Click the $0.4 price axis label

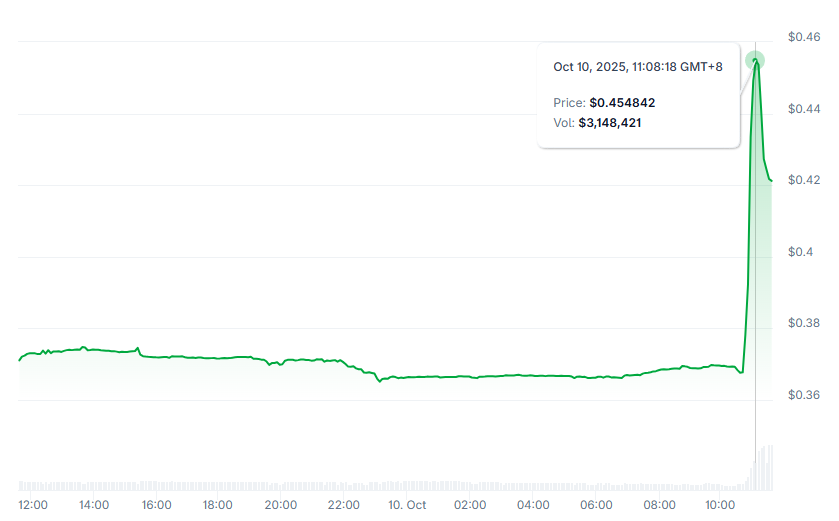(x=800, y=252)
